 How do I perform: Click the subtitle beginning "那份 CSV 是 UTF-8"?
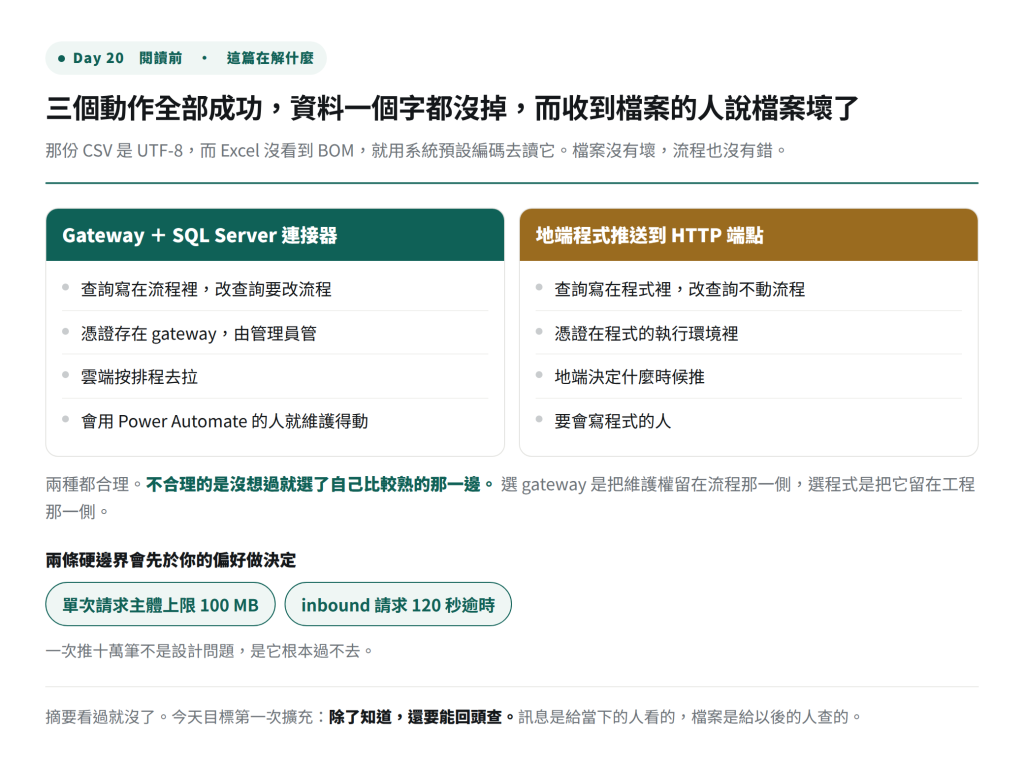[415, 151]
